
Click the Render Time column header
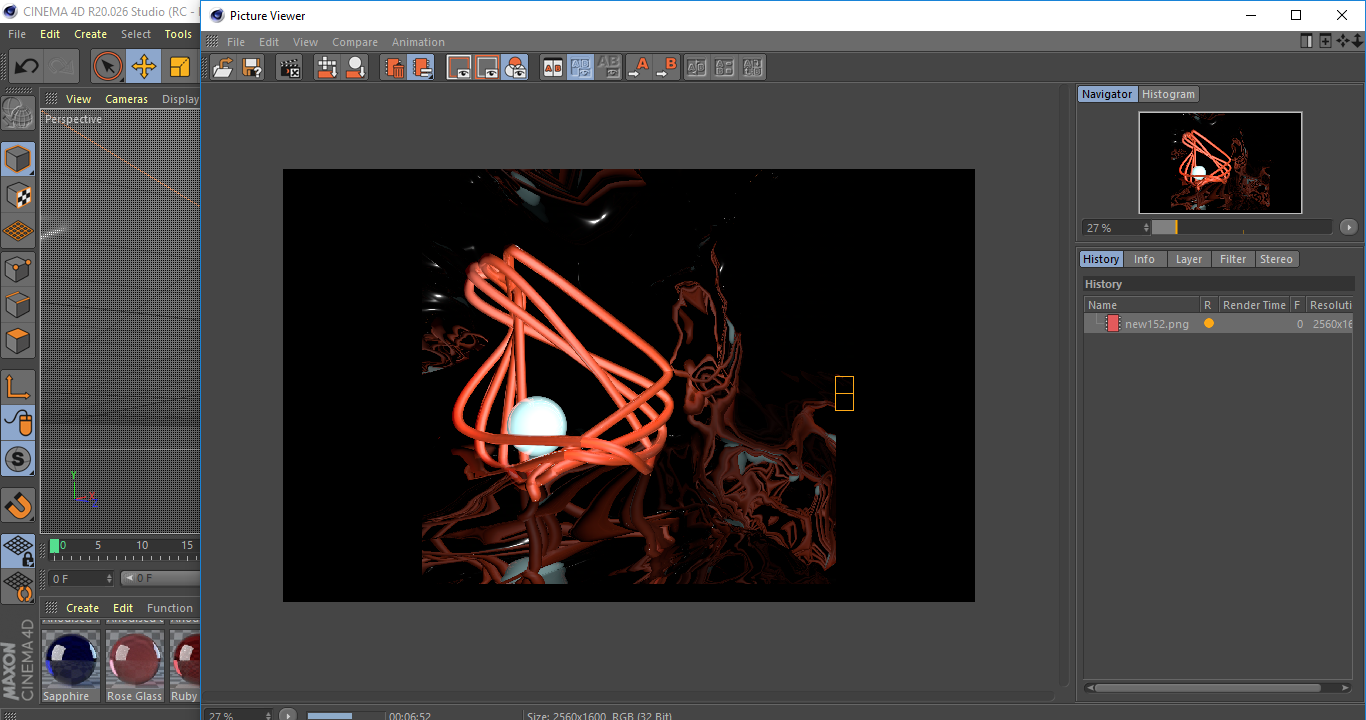(x=1254, y=305)
